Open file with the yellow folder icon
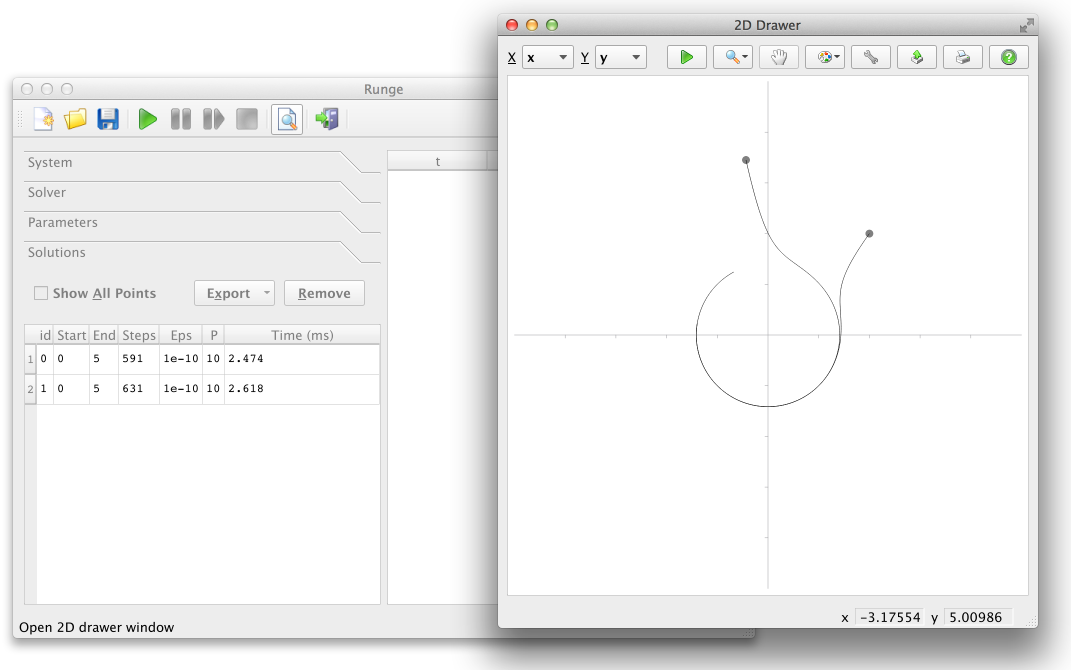 click(x=75, y=119)
